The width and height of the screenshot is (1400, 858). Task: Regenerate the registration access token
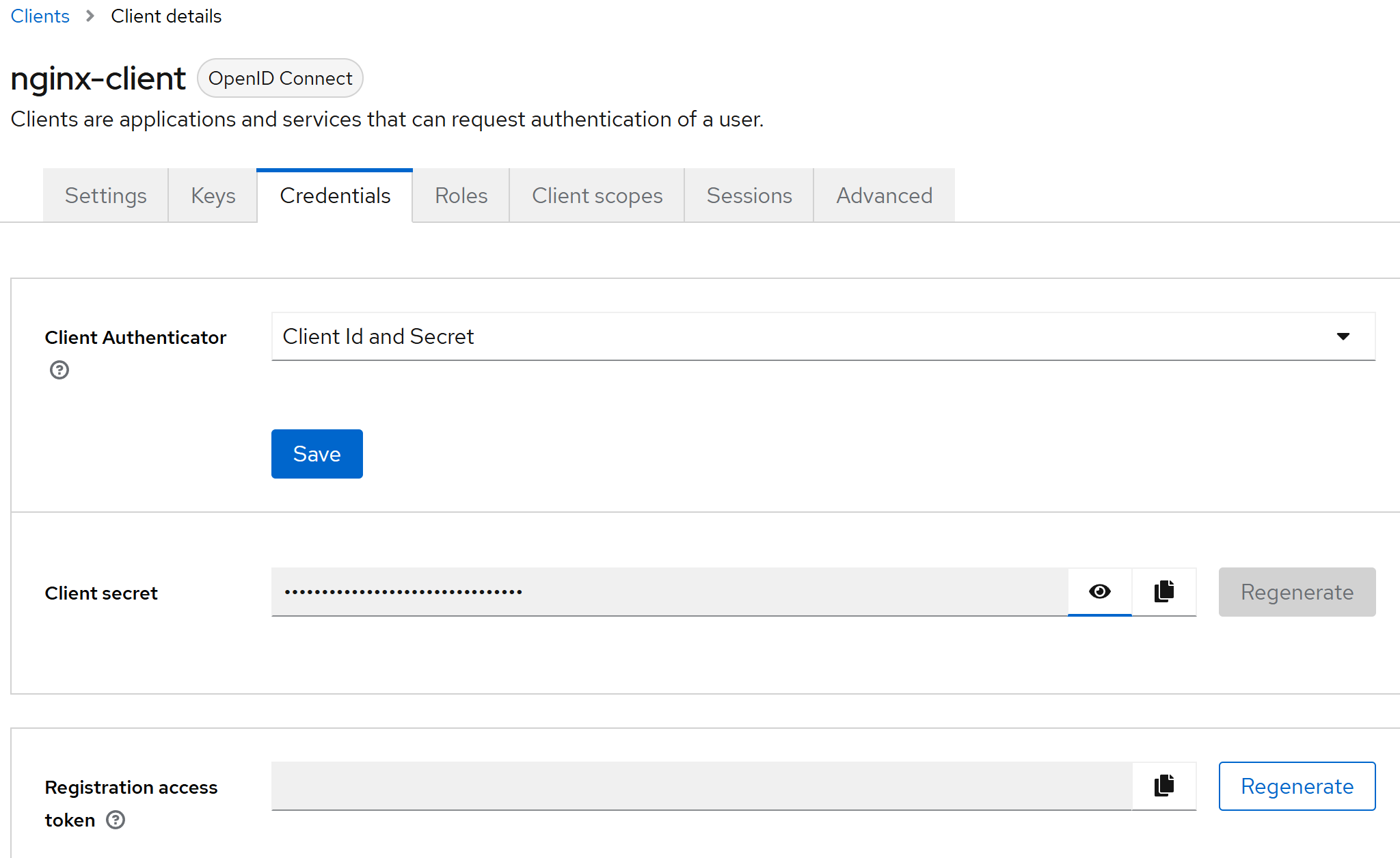[1297, 786]
